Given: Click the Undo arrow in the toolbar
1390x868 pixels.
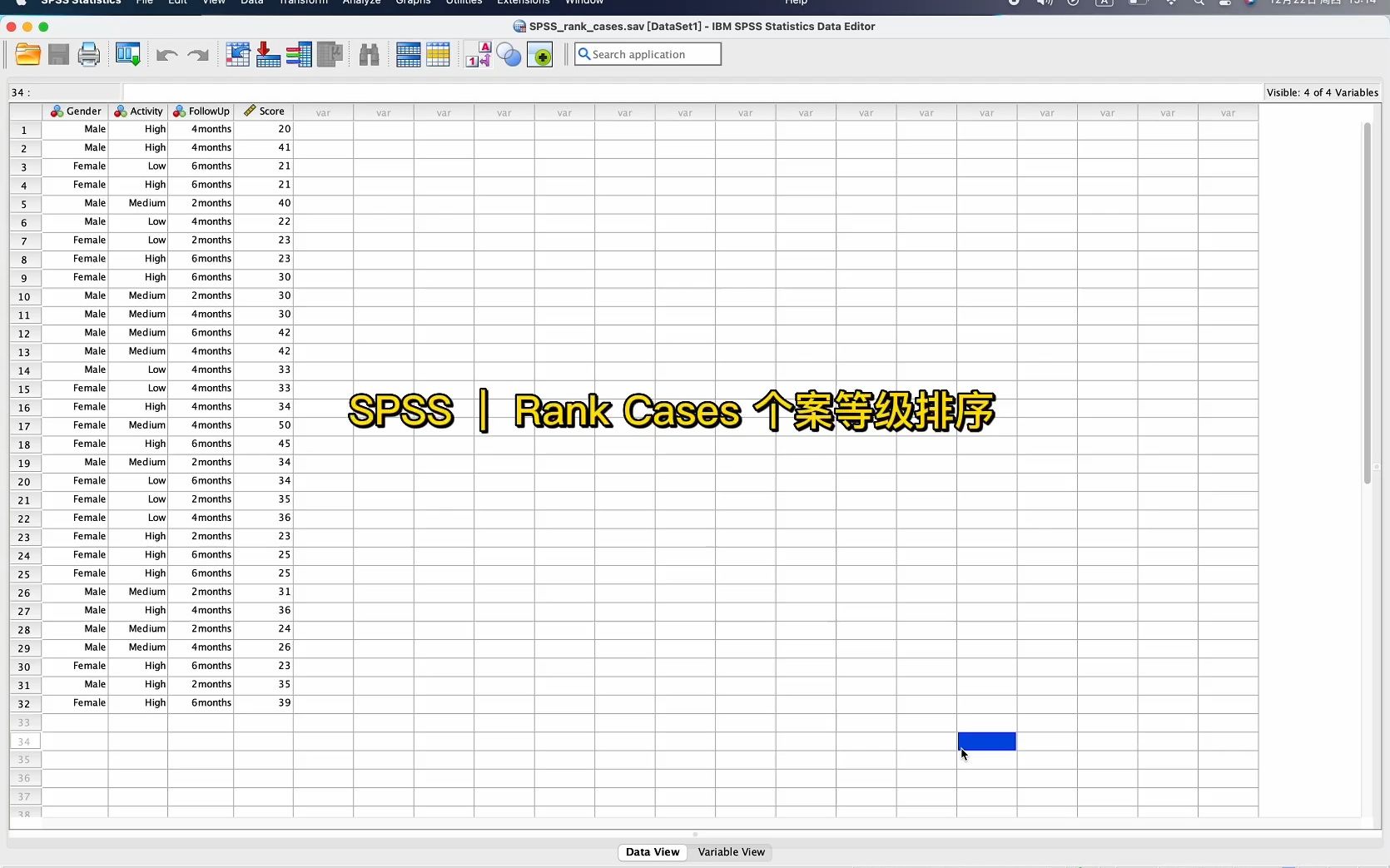Looking at the screenshot, I should pyautogui.click(x=166, y=56).
